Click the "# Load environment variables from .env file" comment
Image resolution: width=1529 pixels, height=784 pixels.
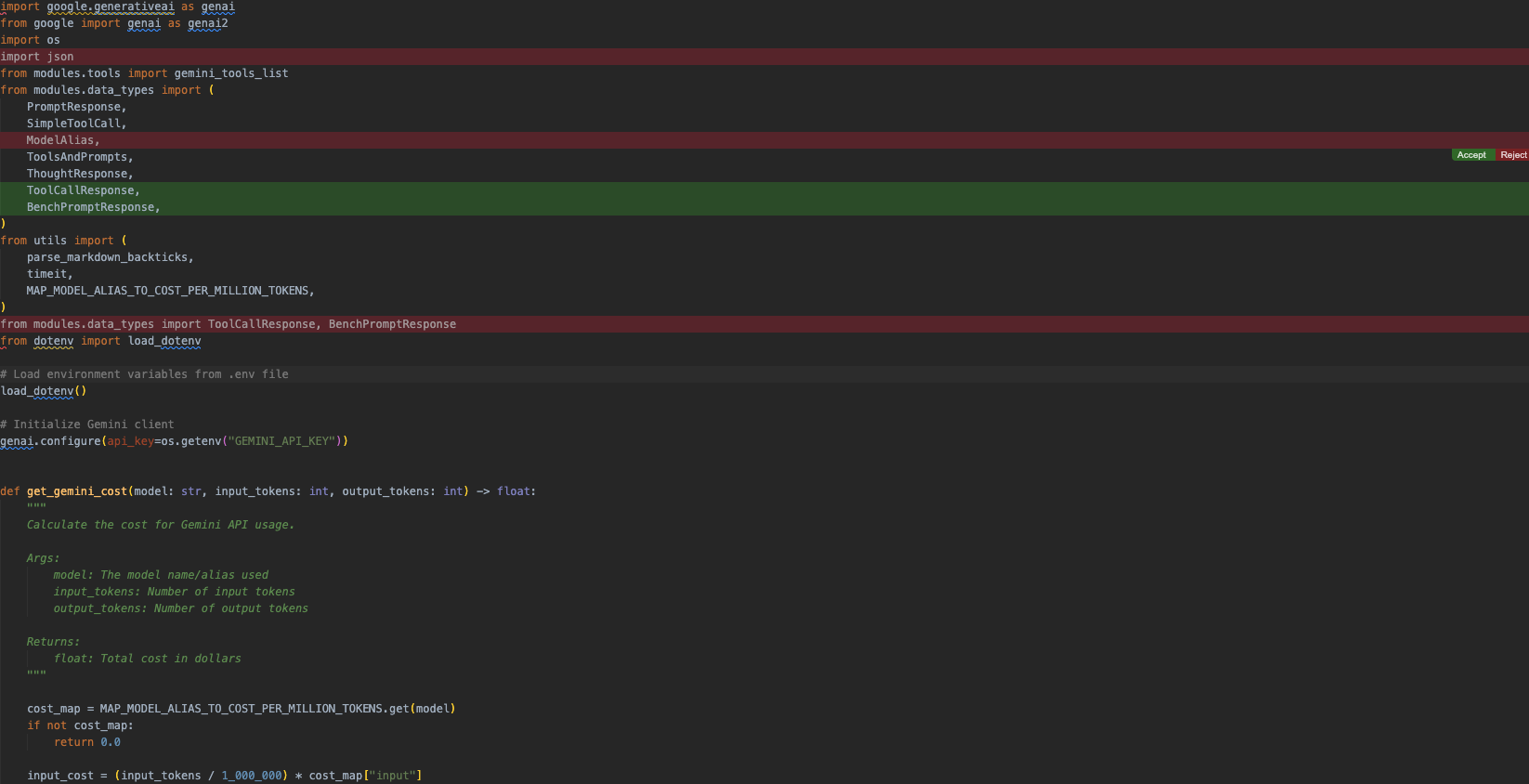coord(145,374)
